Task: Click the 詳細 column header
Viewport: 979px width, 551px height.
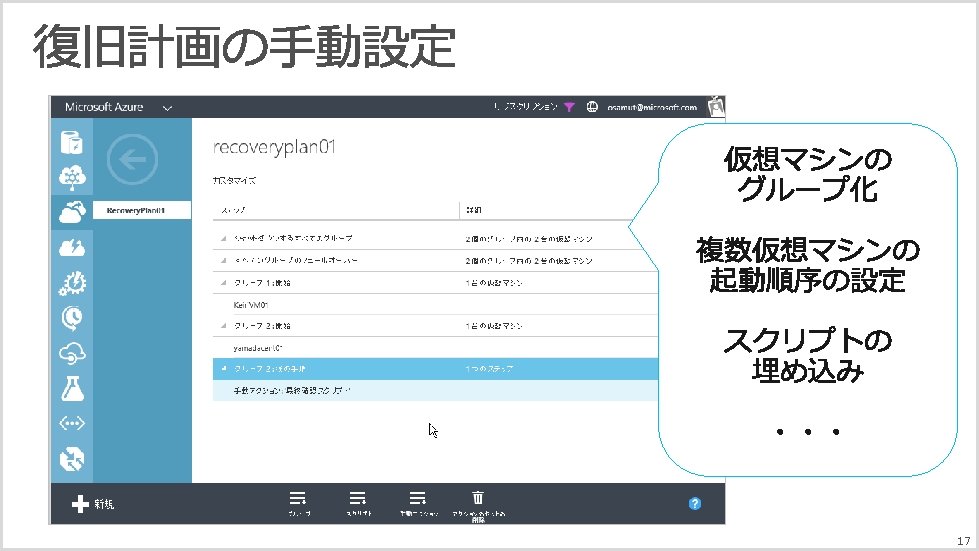Action: pyautogui.click(x=474, y=210)
